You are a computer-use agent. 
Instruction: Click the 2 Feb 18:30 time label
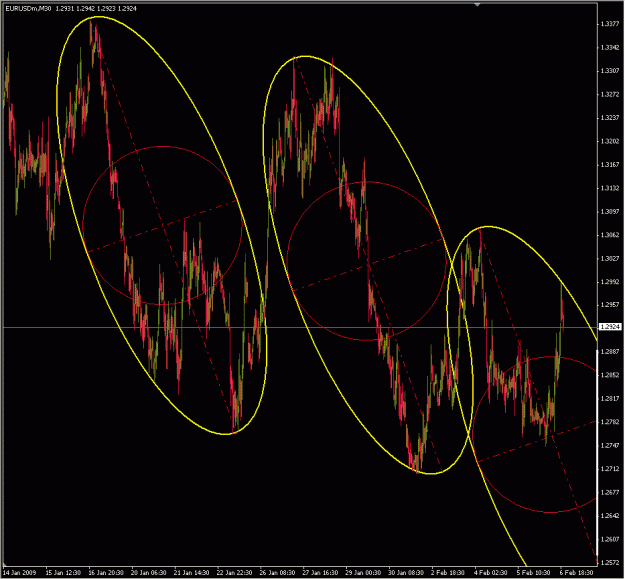[x=448, y=573]
